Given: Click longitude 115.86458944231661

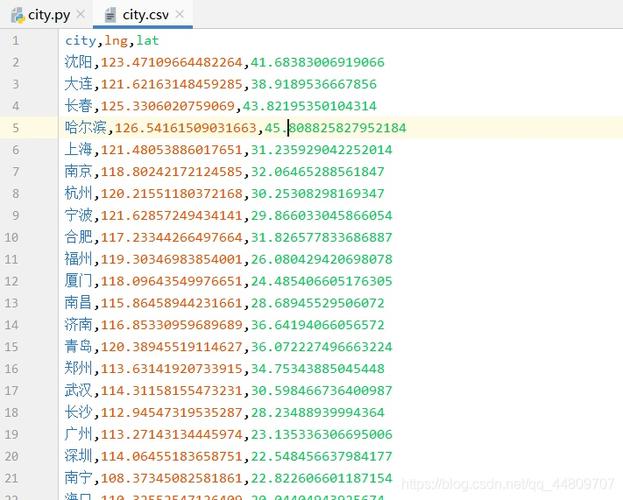Looking at the screenshot, I should click(172, 303).
